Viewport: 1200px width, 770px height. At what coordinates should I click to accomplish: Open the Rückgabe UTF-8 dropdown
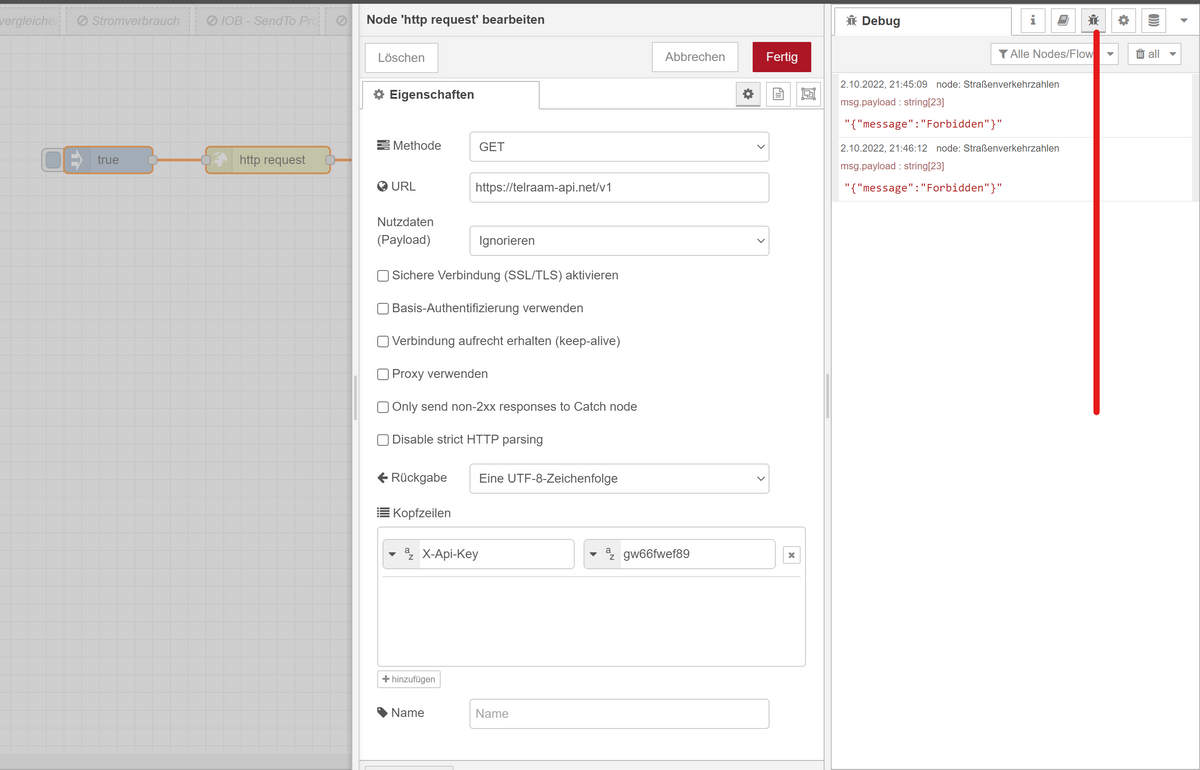pos(618,479)
